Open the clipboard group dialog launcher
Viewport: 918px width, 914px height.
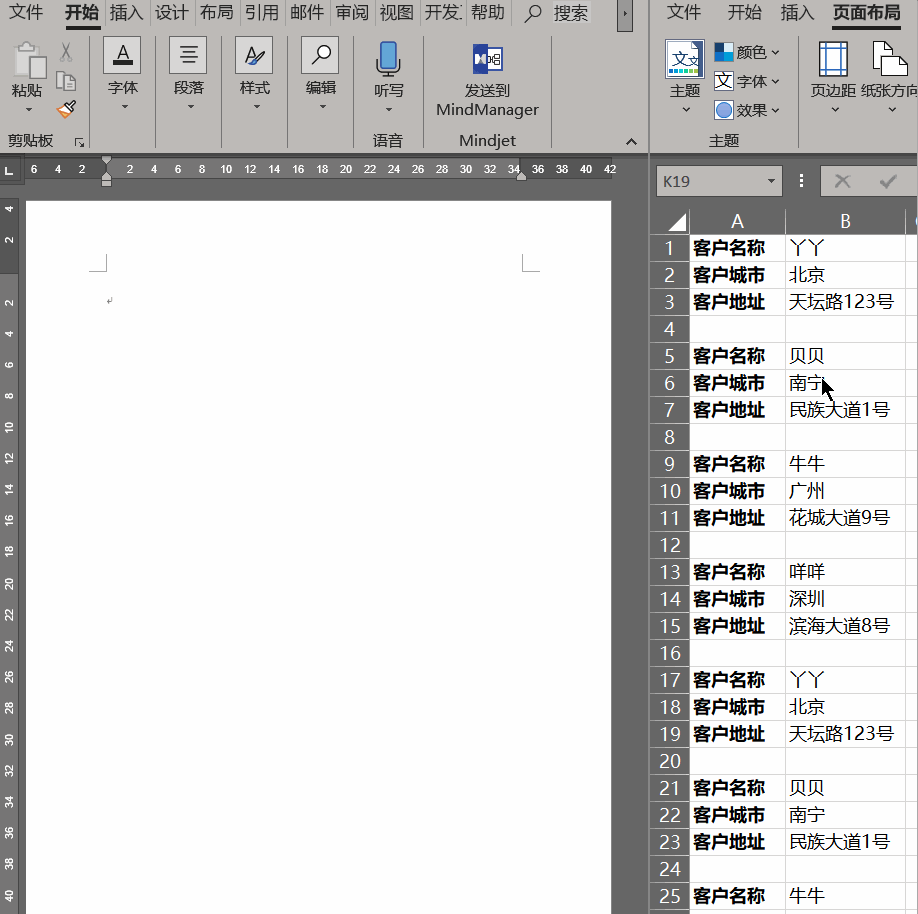click(x=80, y=142)
